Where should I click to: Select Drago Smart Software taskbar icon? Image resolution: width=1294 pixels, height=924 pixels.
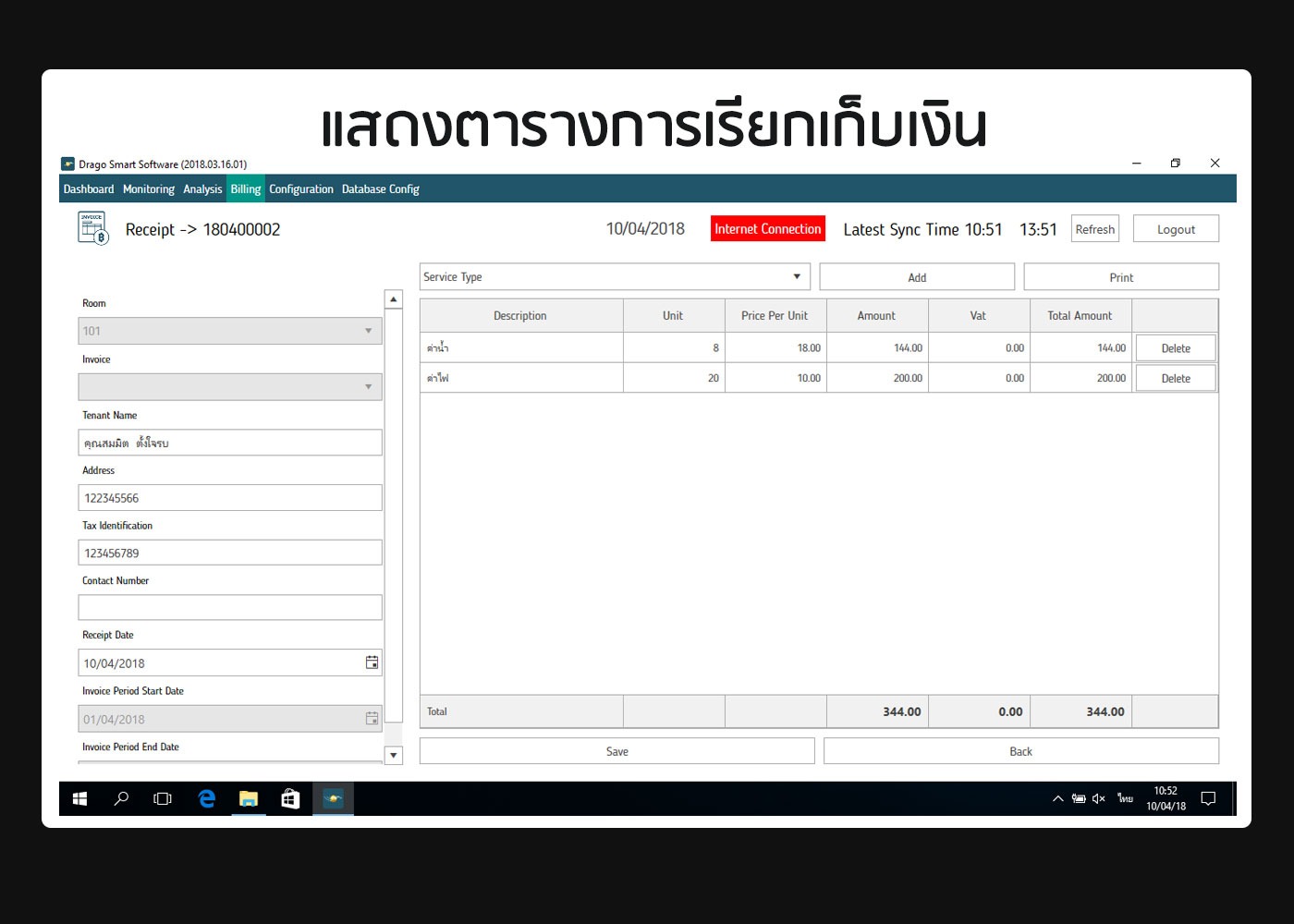pos(333,799)
